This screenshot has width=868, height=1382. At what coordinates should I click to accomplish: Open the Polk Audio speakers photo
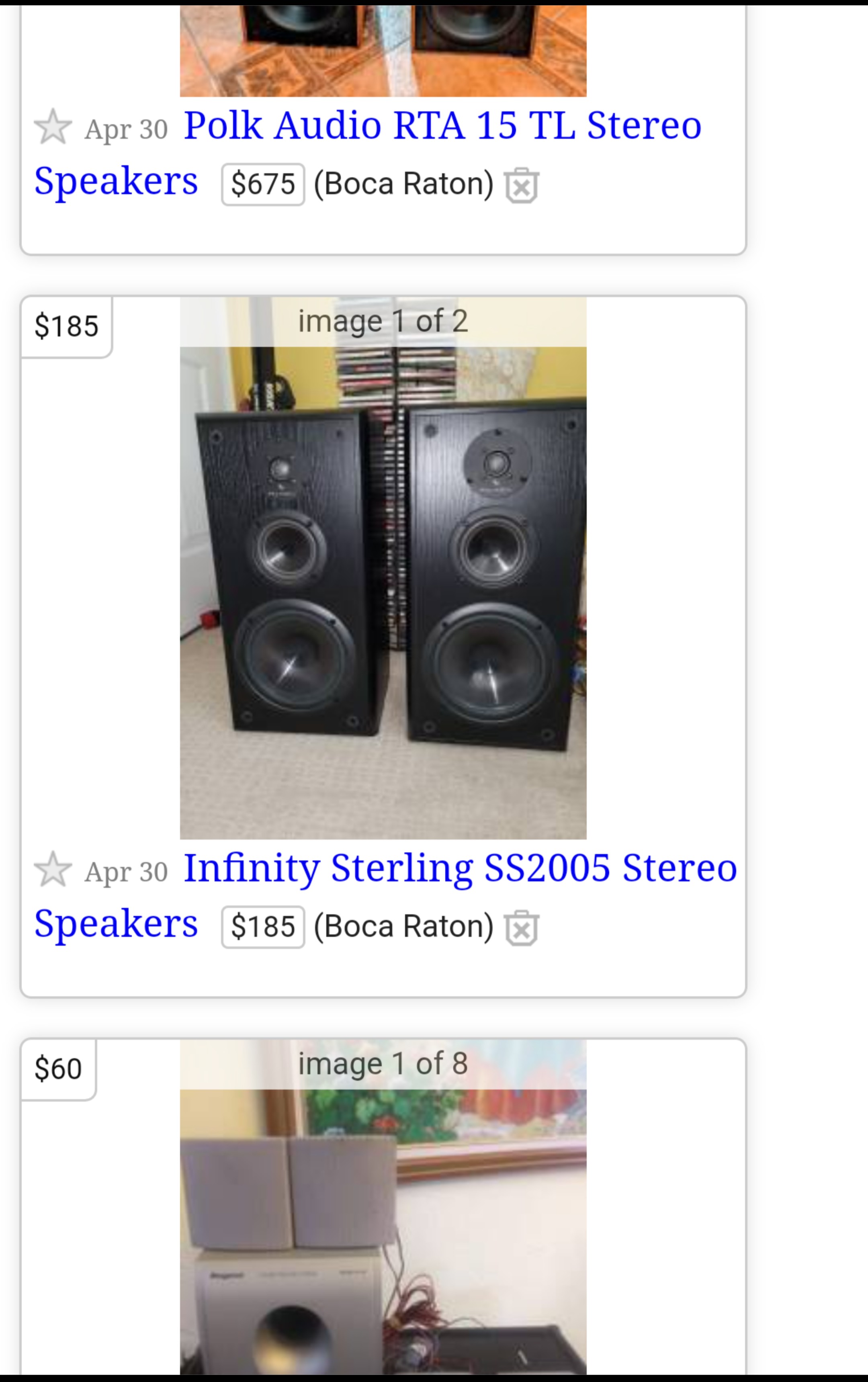pos(383,49)
